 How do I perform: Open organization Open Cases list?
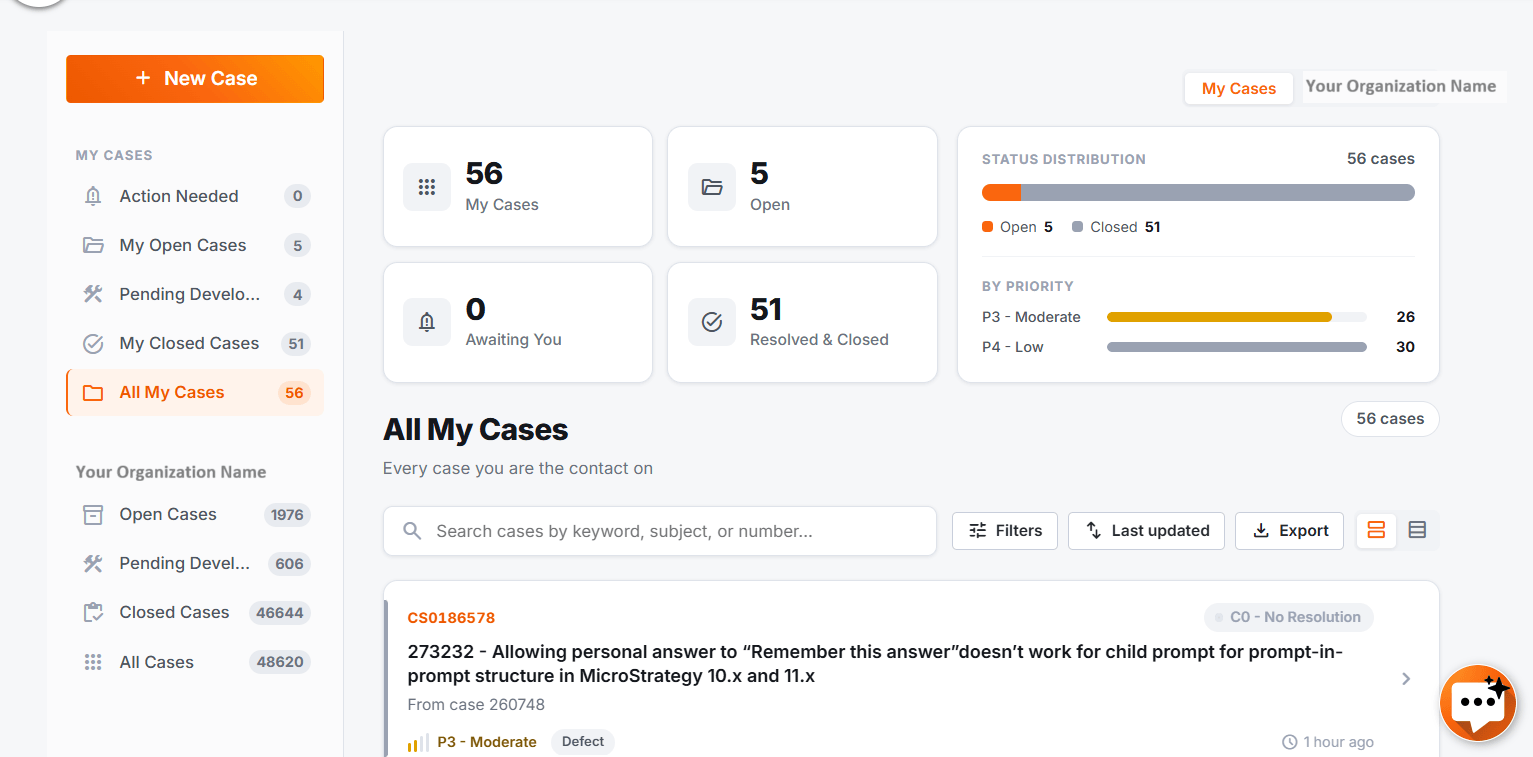click(x=195, y=514)
